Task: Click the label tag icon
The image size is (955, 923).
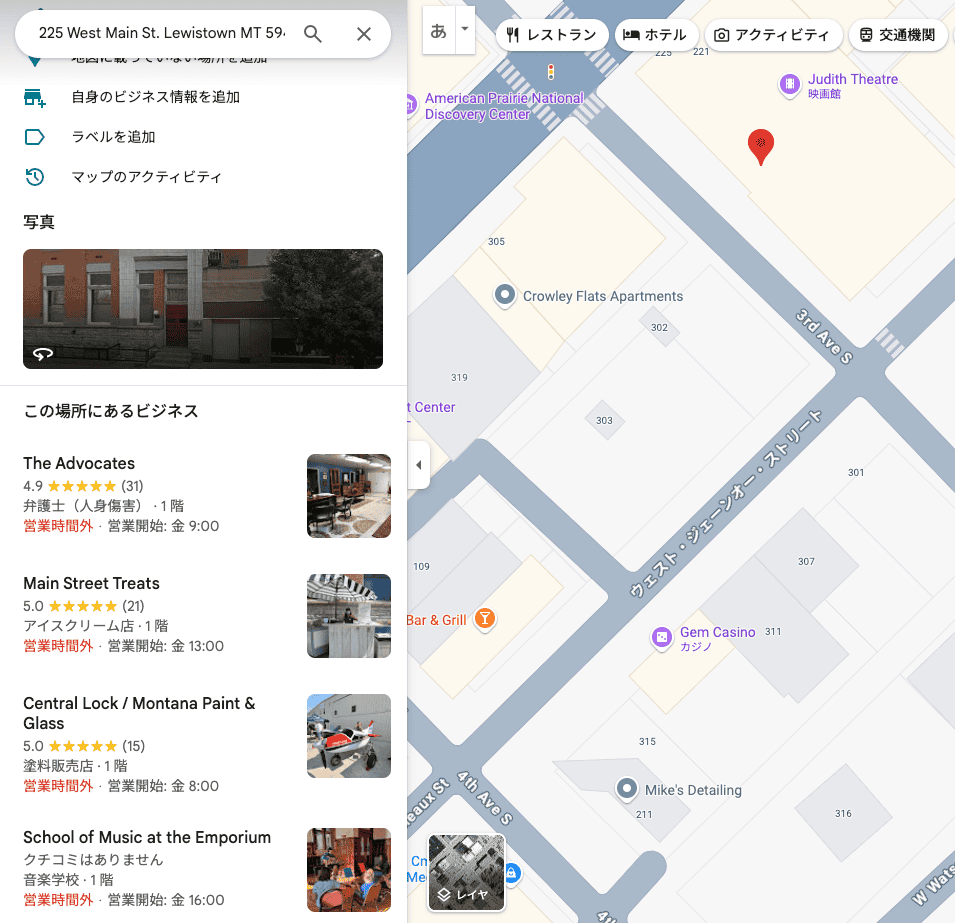Action: pos(34,137)
